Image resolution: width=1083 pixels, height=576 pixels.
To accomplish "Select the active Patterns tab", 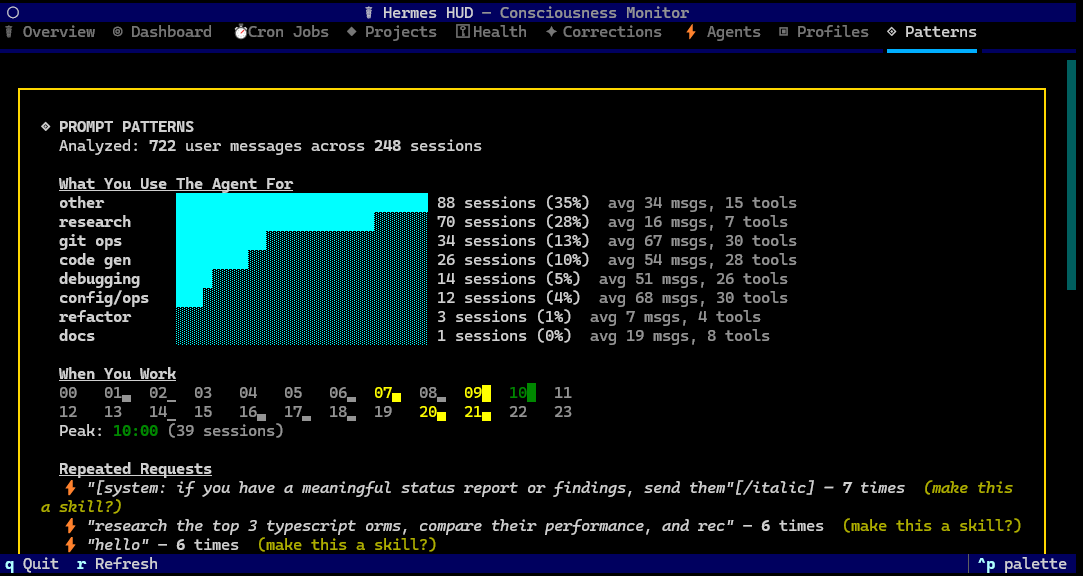I will pos(932,32).
